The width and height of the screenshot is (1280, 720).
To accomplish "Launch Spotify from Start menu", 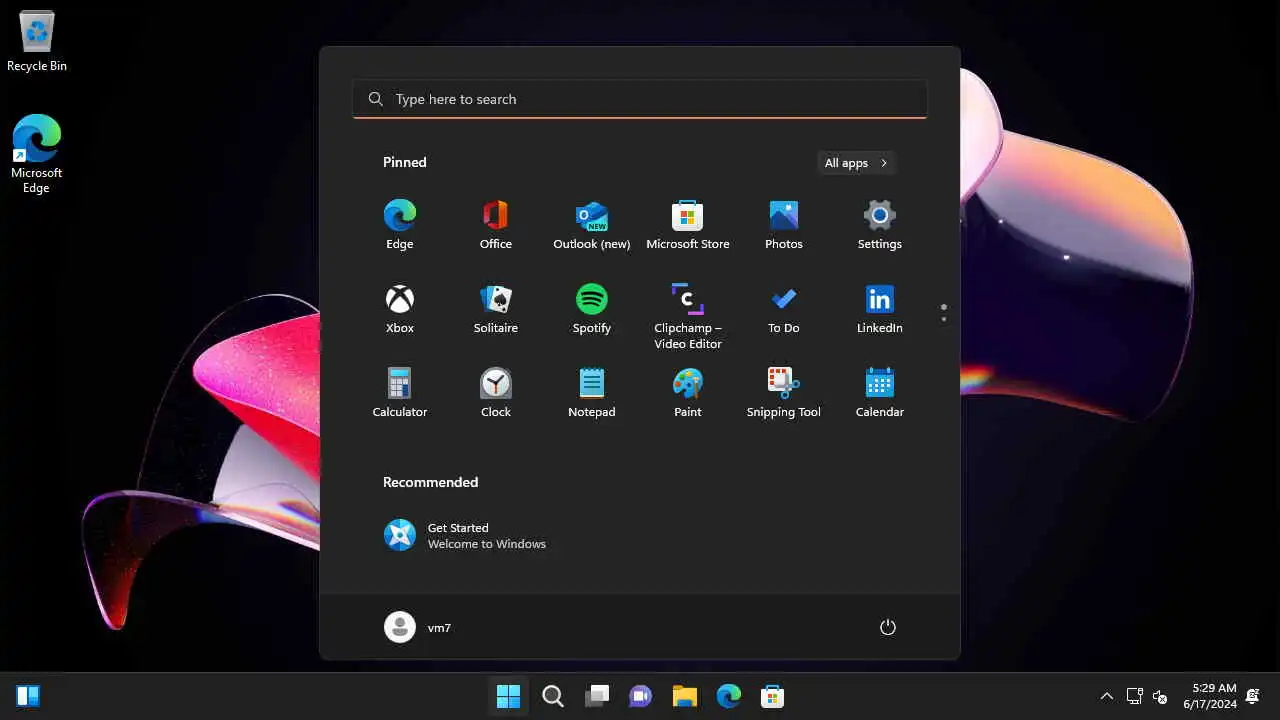I will (591, 309).
